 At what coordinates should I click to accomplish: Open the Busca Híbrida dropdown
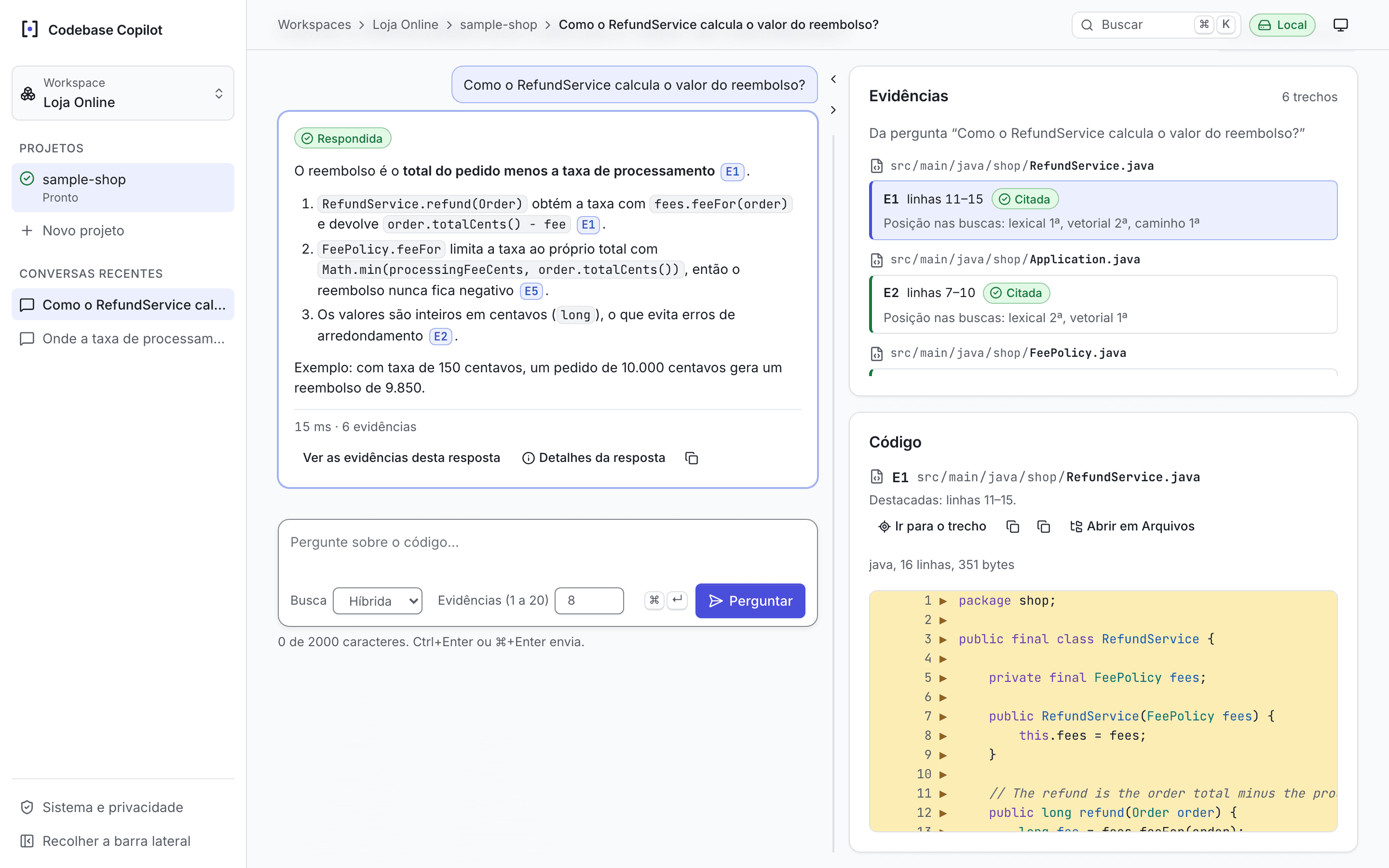[x=377, y=600]
